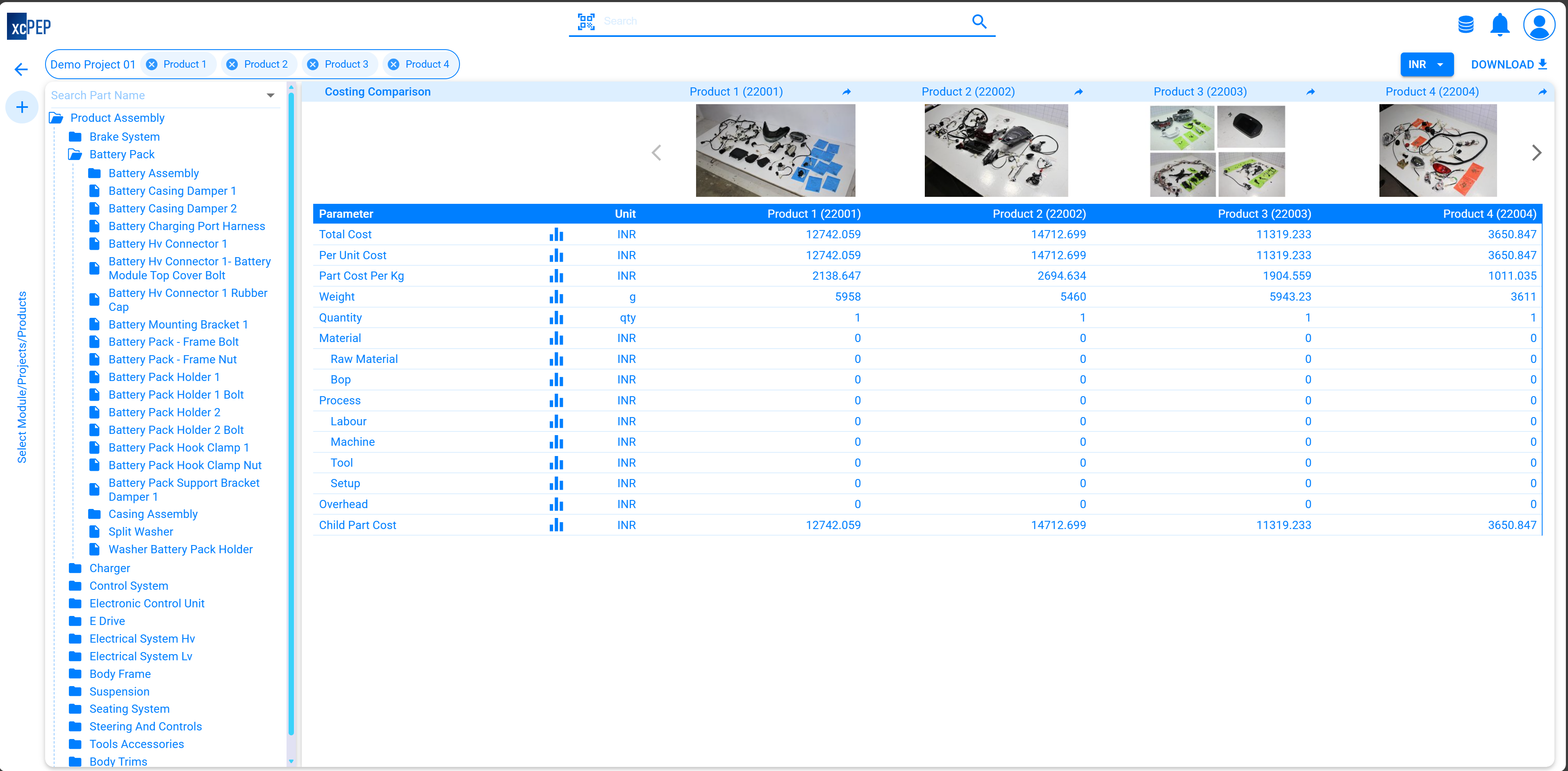Open the QR code scan icon in search bar
The width and height of the screenshot is (1568, 771).
586,21
